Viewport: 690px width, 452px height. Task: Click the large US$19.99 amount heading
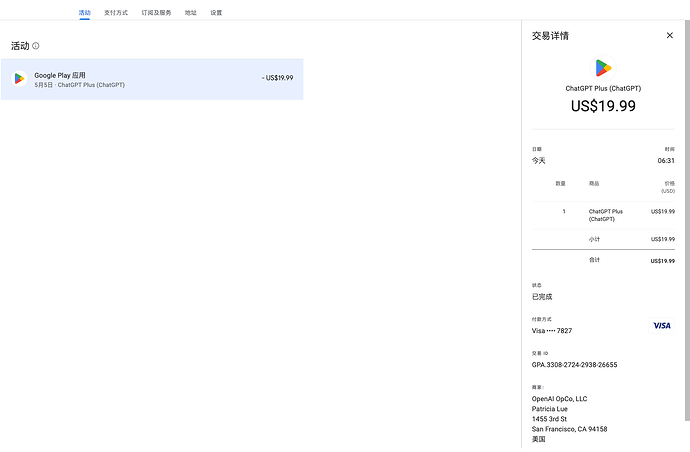[603, 106]
